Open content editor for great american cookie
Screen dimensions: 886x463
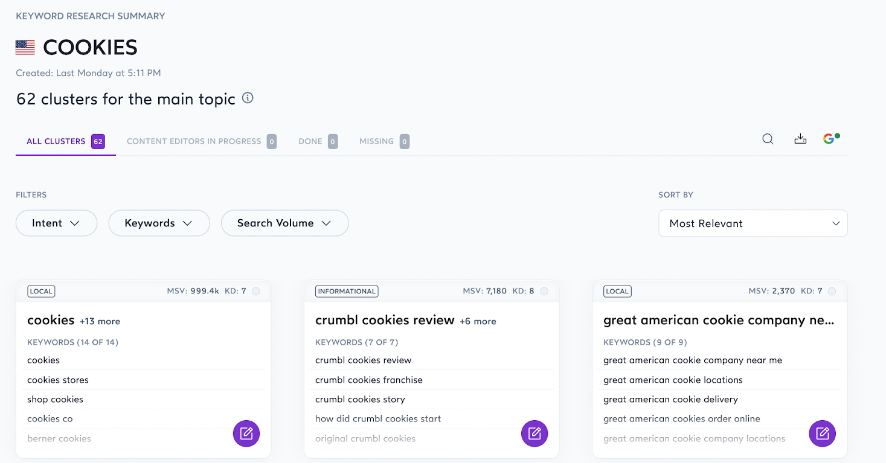(822, 434)
